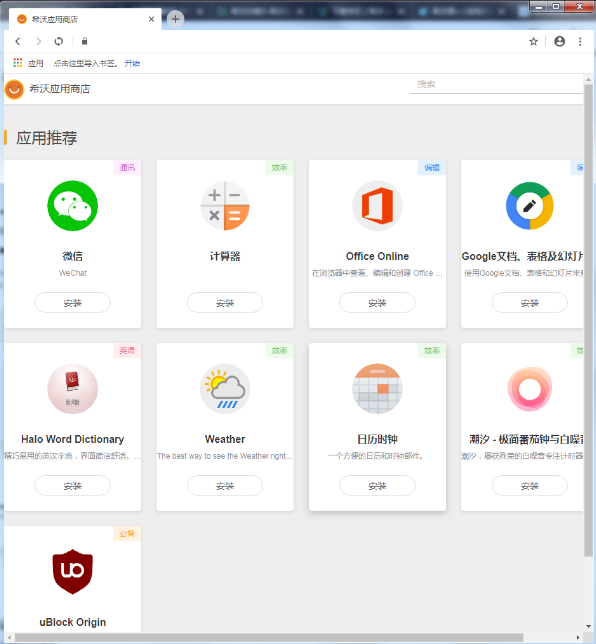Viewport: 596px width, 644px height.
Task: Click the 编辑 tag on Office Online card
Action: tap(432, 168)
